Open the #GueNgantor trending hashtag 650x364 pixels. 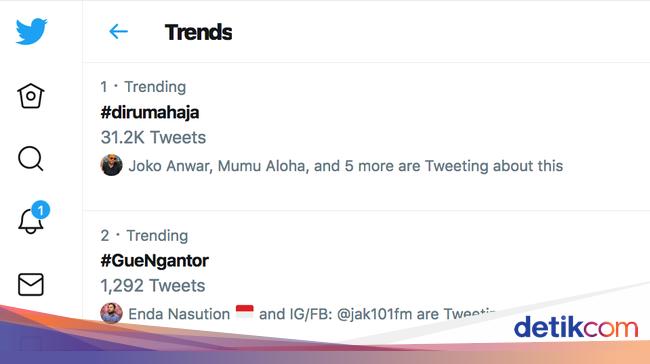154,261
